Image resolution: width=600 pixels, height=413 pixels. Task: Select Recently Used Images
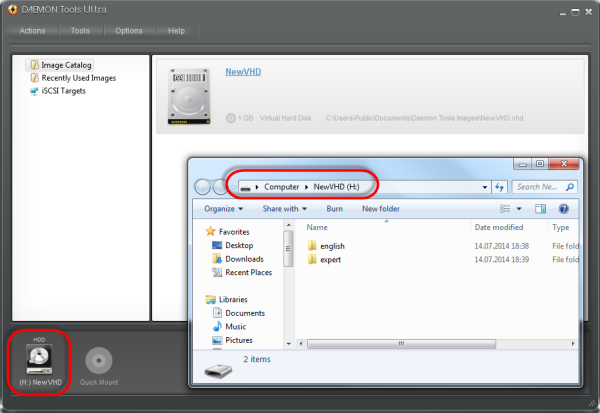coord(78,78)
